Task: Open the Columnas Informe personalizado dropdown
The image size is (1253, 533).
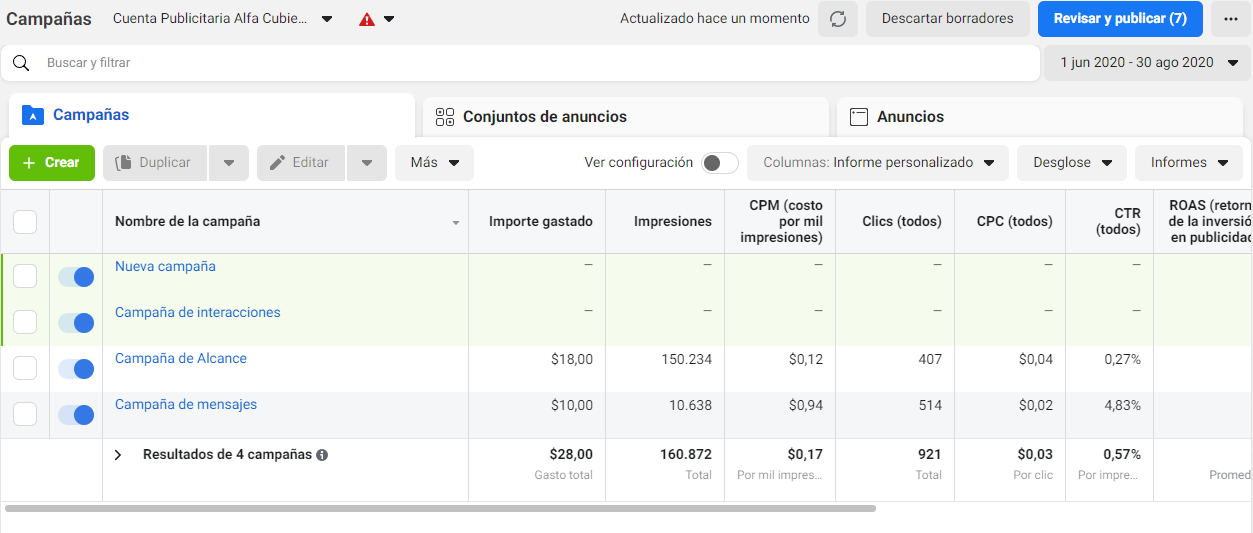Action: (877, 163)
